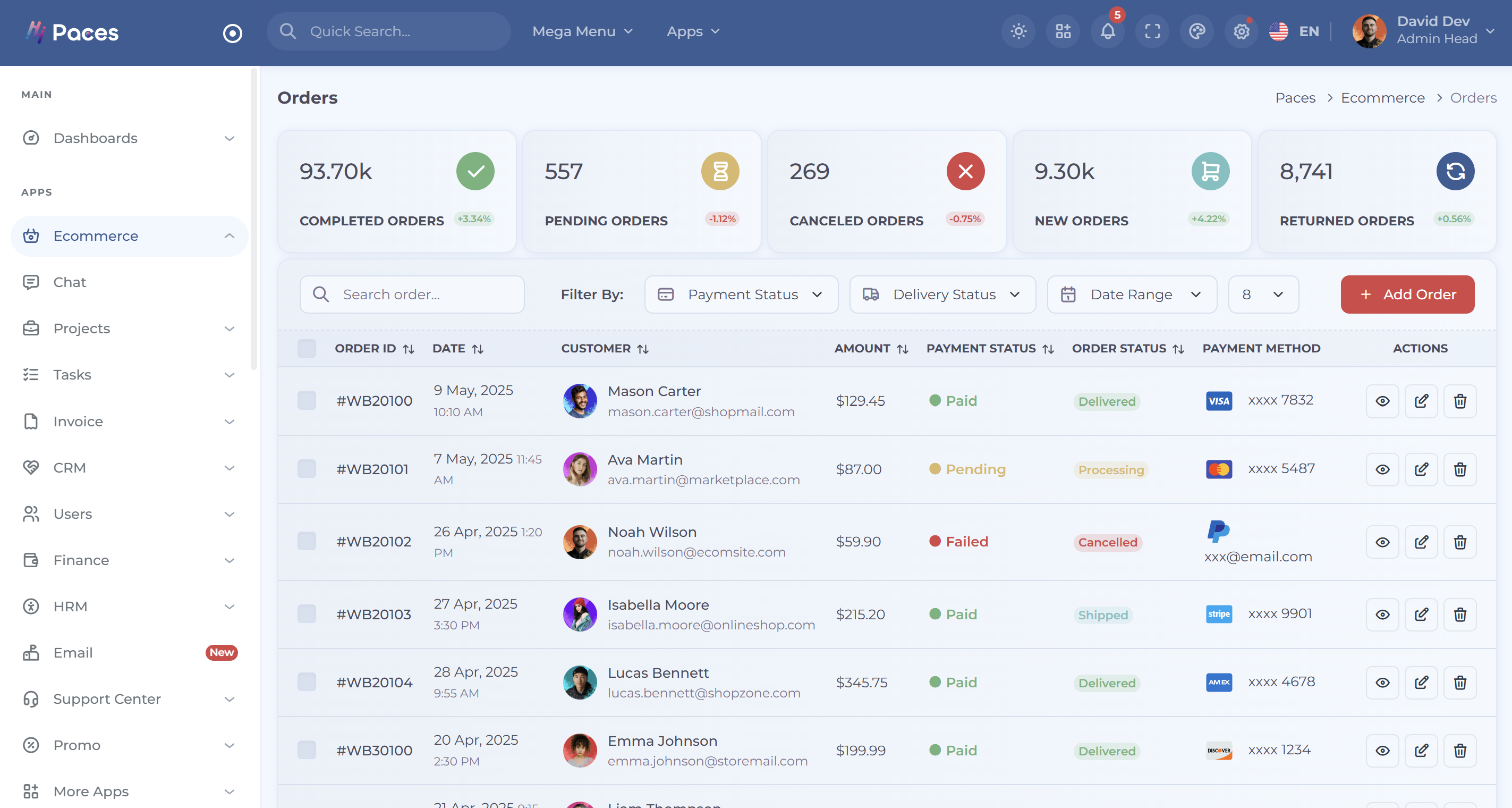Expand Projects in the sidebar
The height and width of the screenshot is (808, 1512).
point(129,329)
